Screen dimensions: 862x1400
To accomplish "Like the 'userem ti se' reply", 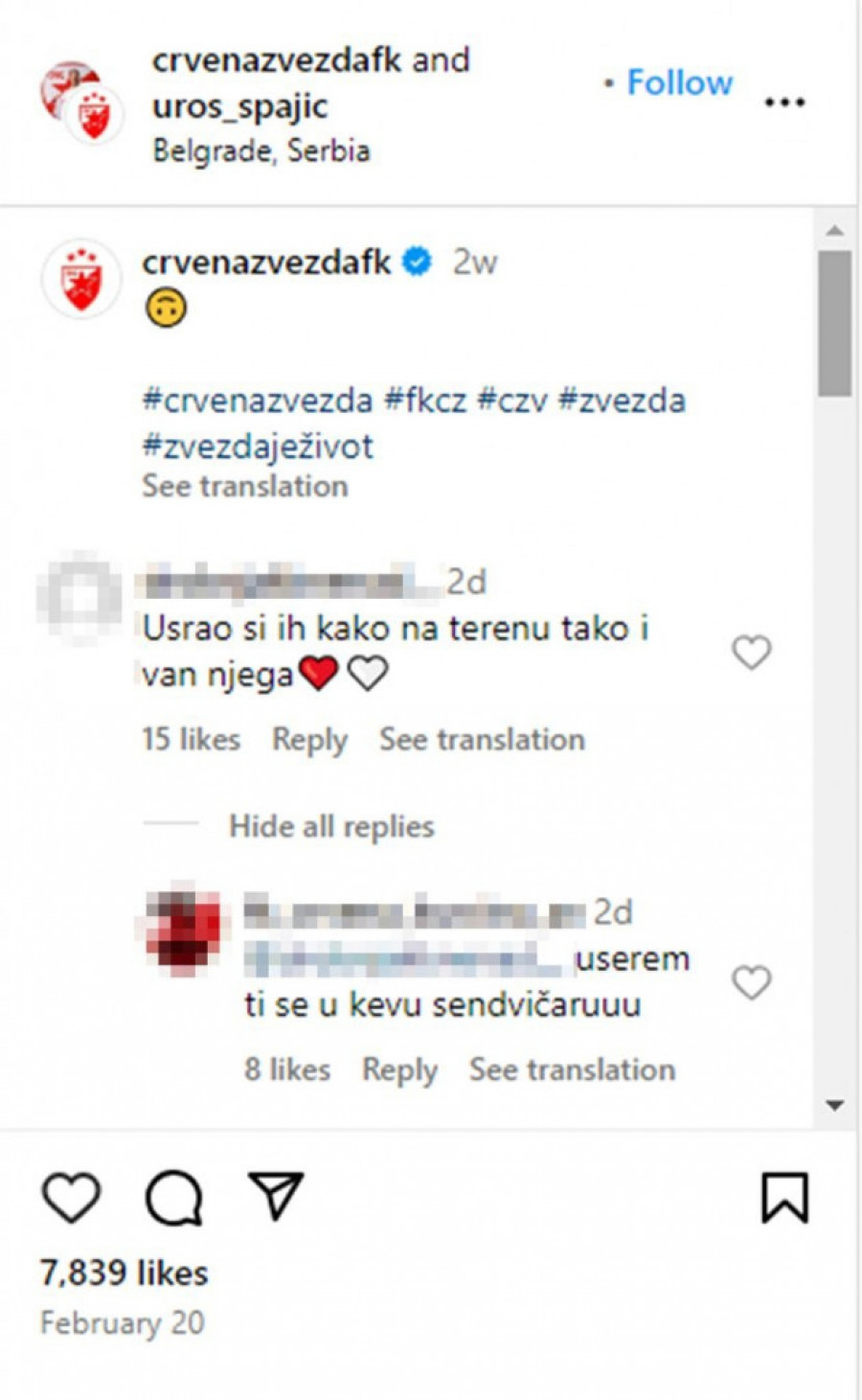I will point(752,982).
